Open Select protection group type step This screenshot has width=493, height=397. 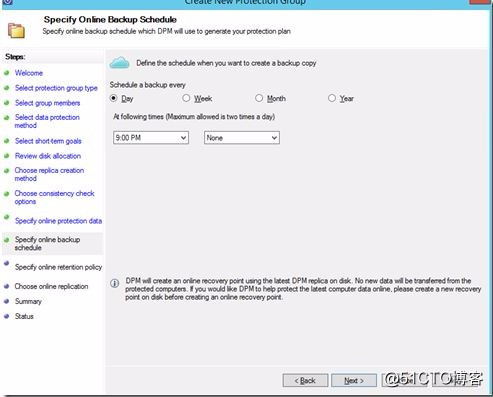[x=56, y=88]
